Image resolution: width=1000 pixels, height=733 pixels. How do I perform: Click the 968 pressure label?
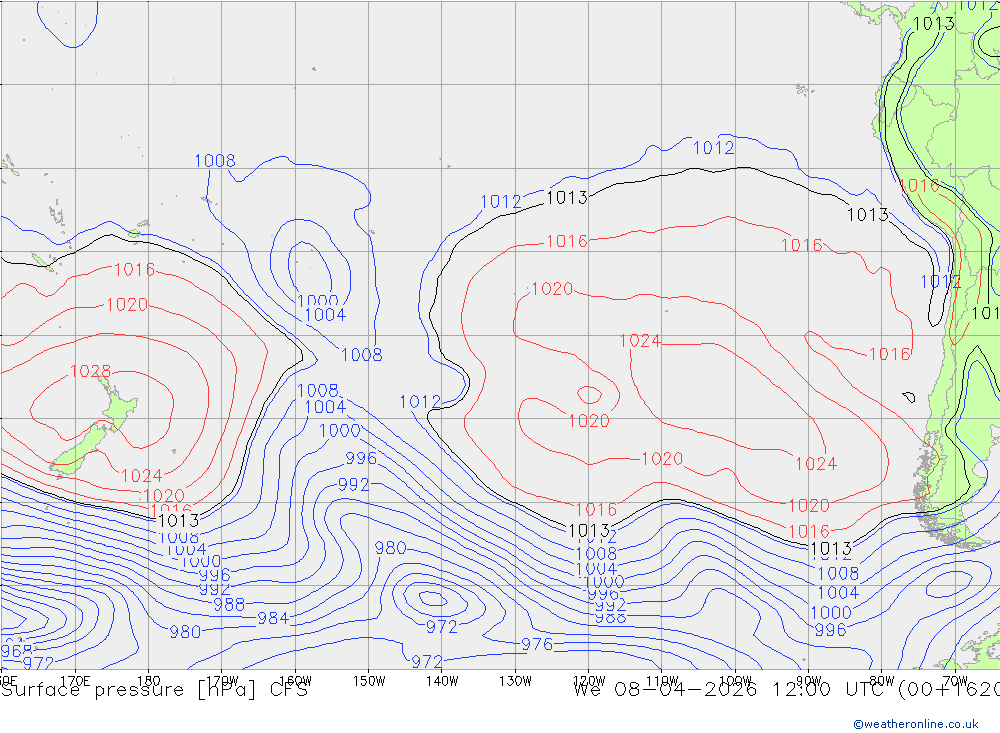tap(16, 651)
